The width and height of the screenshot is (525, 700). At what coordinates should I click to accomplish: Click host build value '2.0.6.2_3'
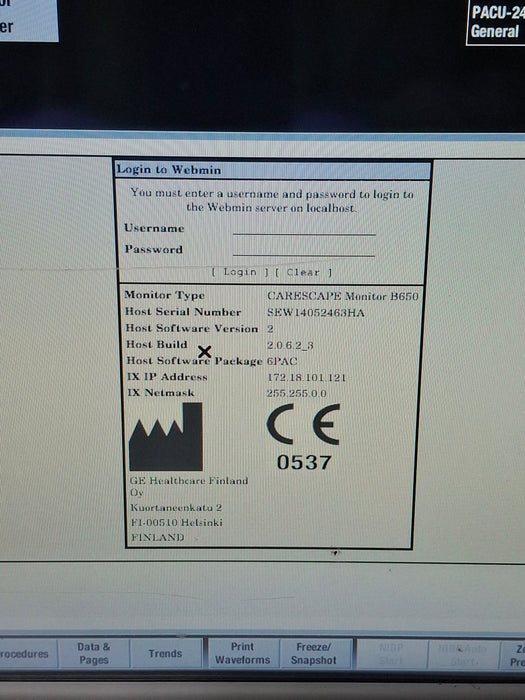click(x=290, y=345)
